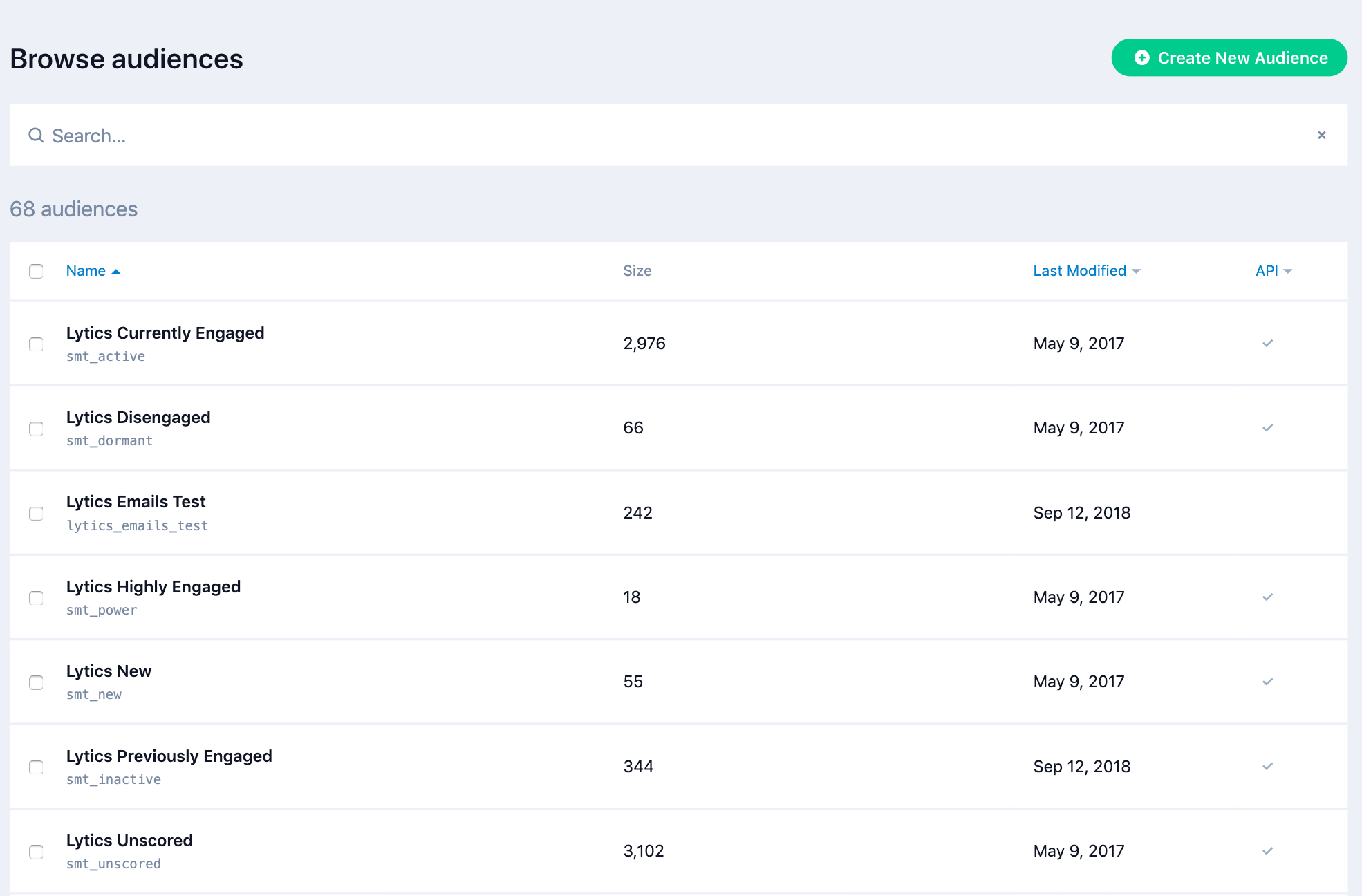Click API checkmark for Lytics Previously Engaged
This screenshot has height=896, width=1362.
click(x=1267, y=767)
